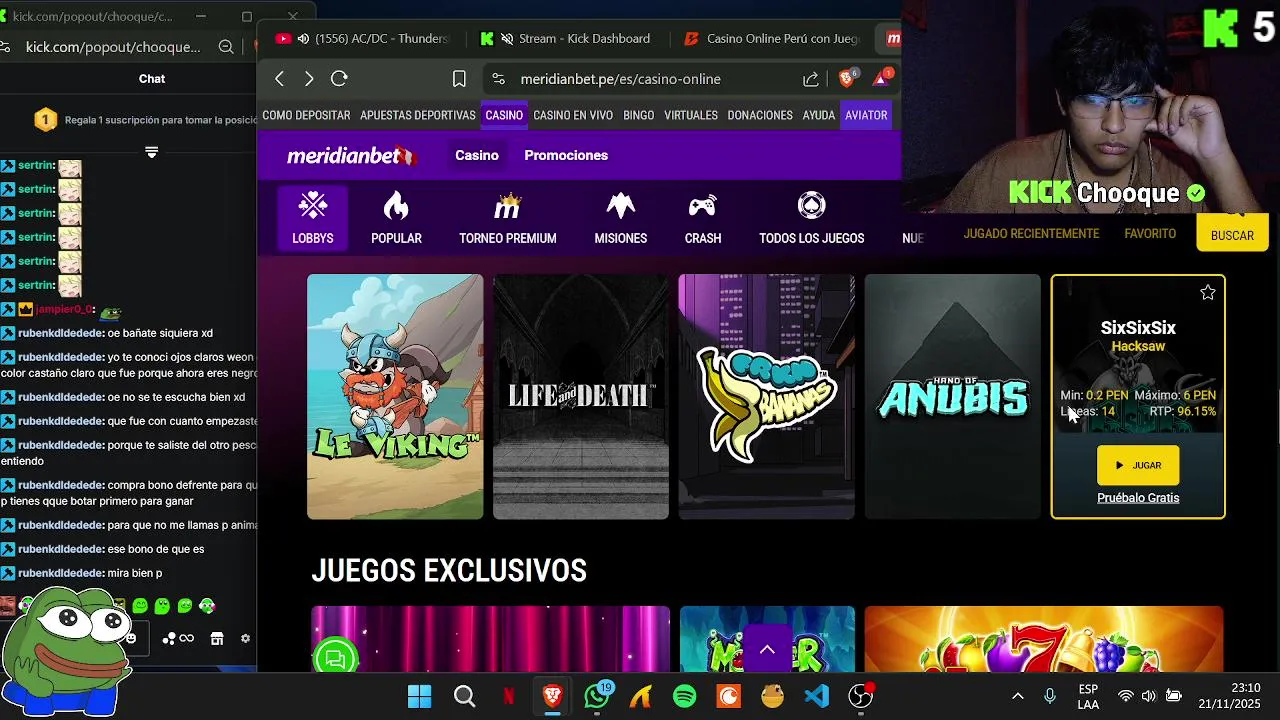Viewport: 1280px width, 720px height.
Task: Open the COMO DEPOSITAR menu item
Action: (306, 115)
